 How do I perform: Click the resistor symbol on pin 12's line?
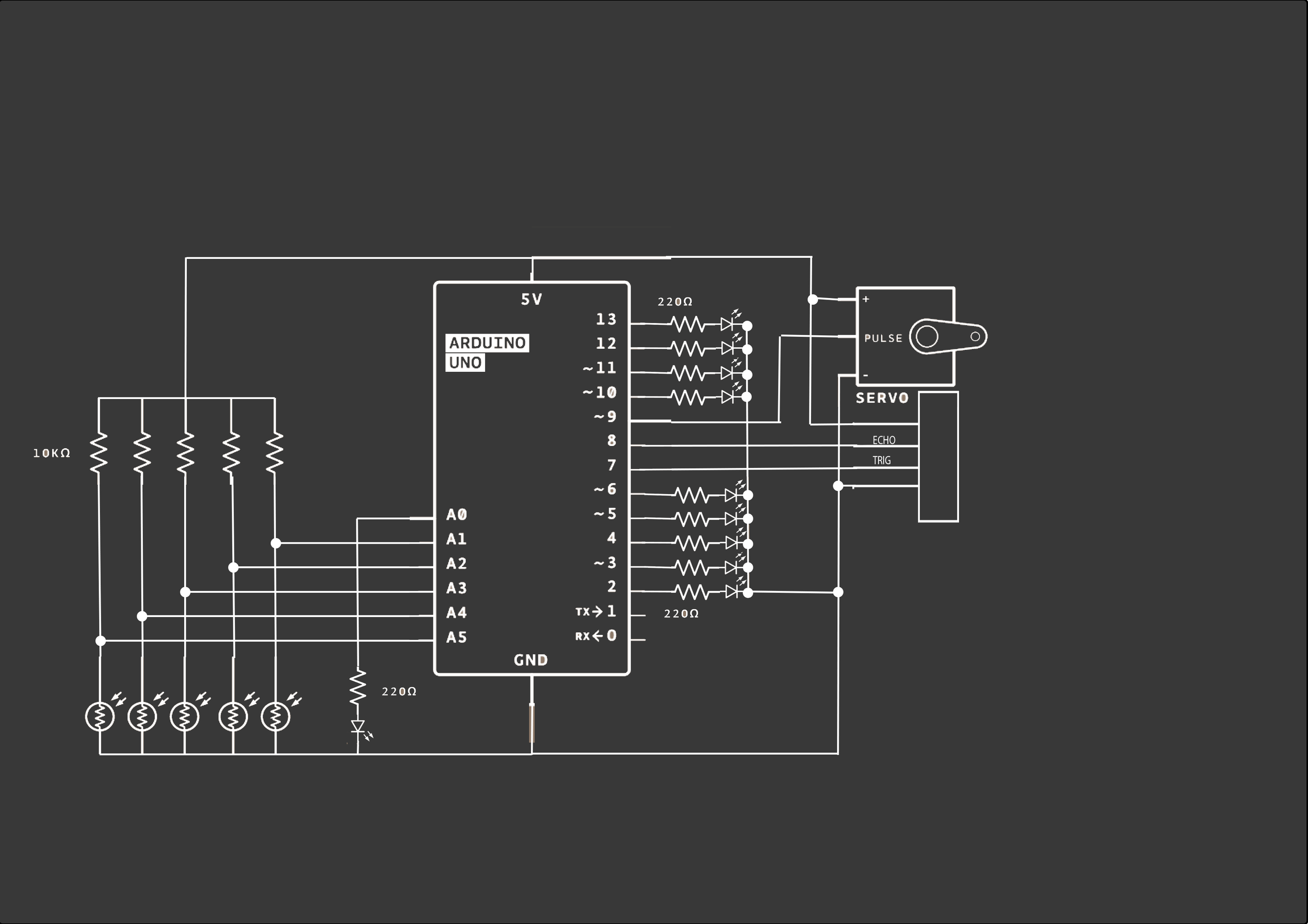pyautogui.click(x=687, y=348)
